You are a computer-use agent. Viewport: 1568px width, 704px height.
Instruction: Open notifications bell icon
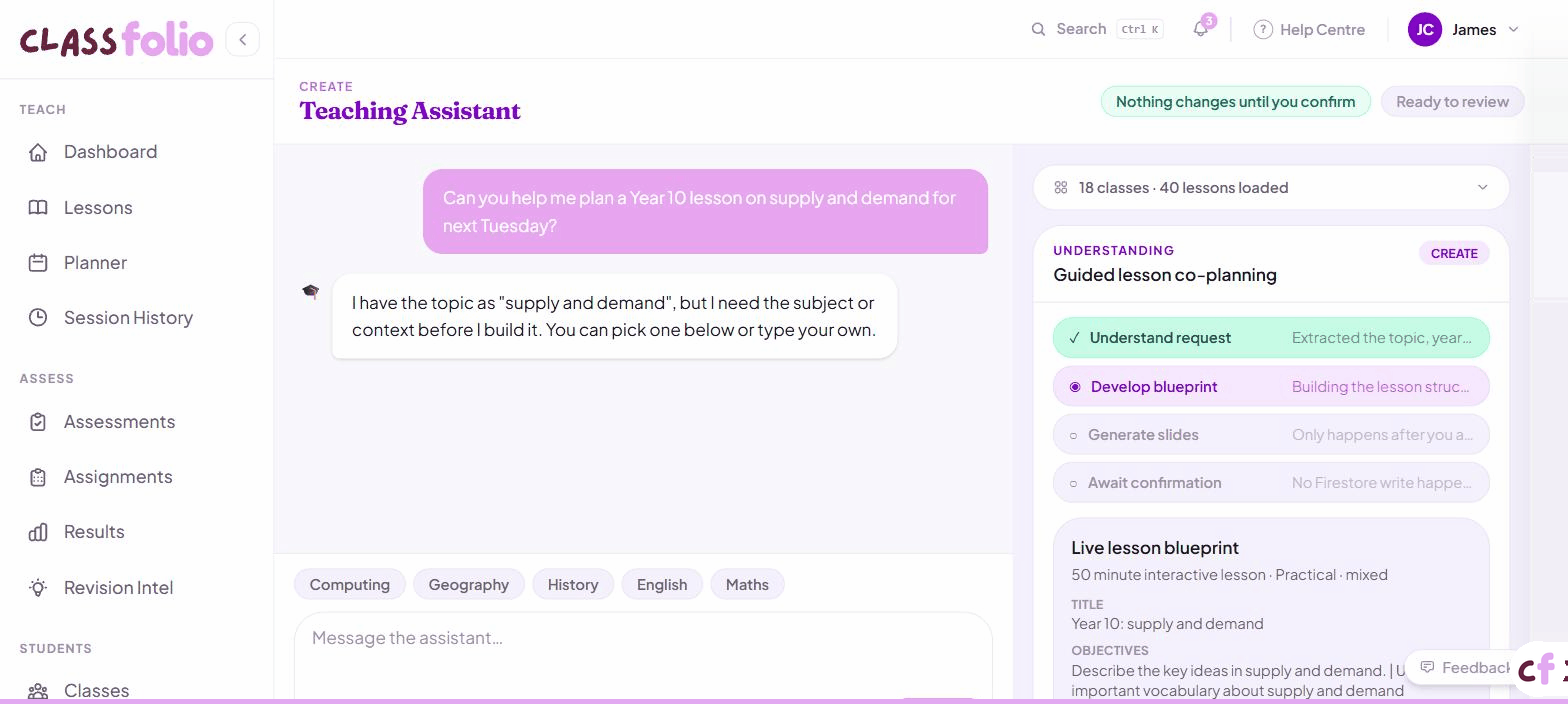(x=1201, y=29)
